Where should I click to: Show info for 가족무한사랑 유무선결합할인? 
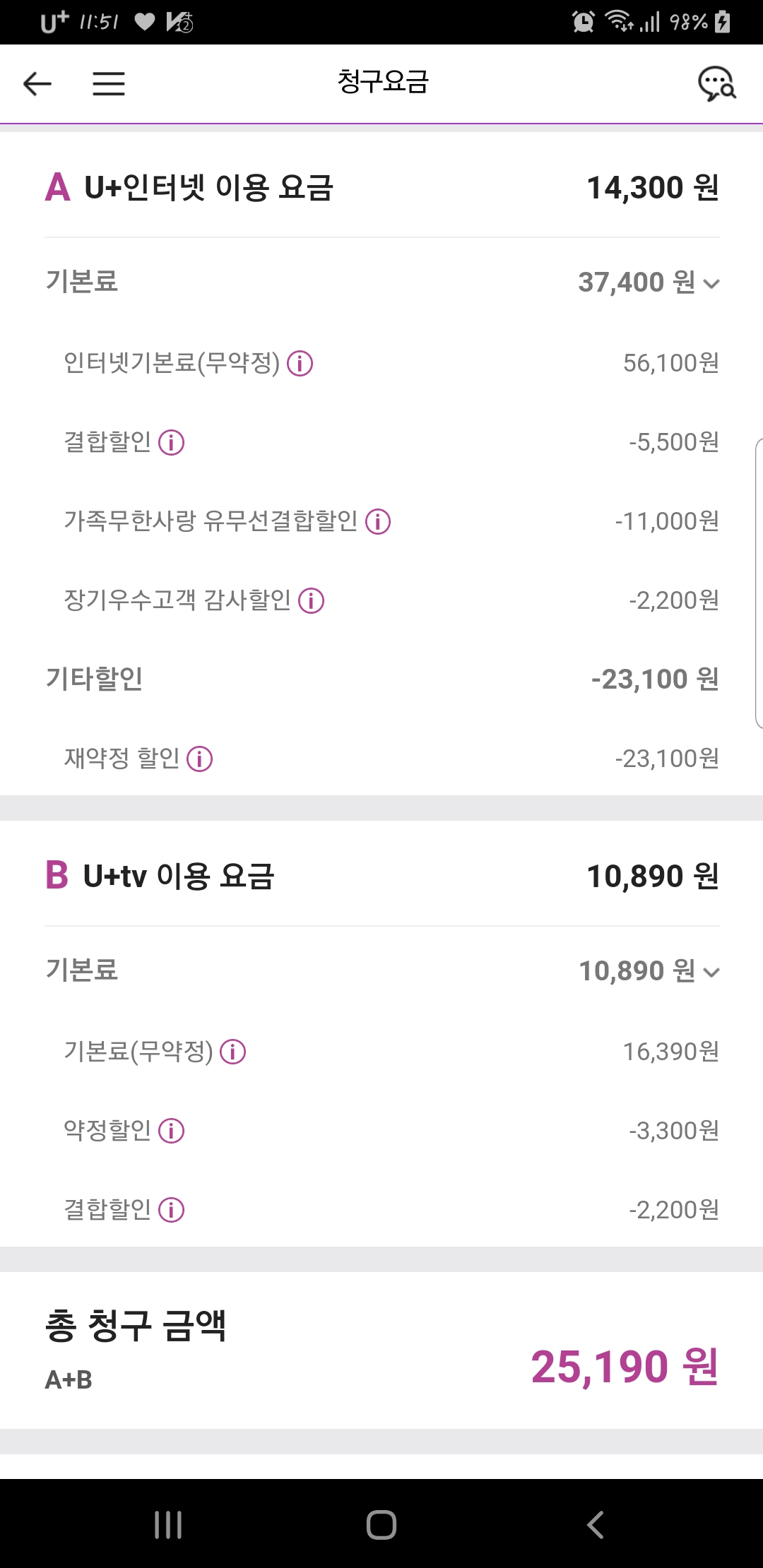(x=378, y=522)
